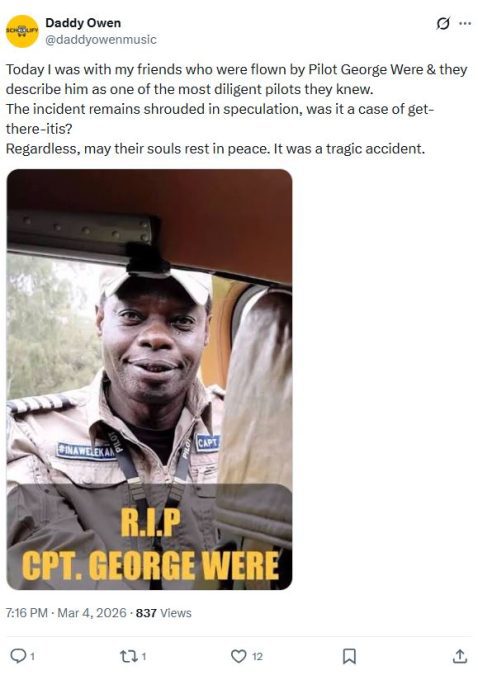
Task: Click the 7:16 PM timestamp
Action: [27, 613]
